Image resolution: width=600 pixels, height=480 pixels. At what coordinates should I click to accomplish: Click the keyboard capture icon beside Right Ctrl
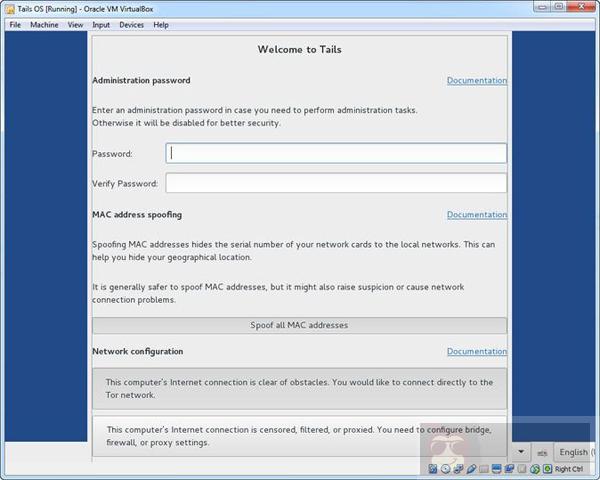pyautogui.click(x=547, y=469)
